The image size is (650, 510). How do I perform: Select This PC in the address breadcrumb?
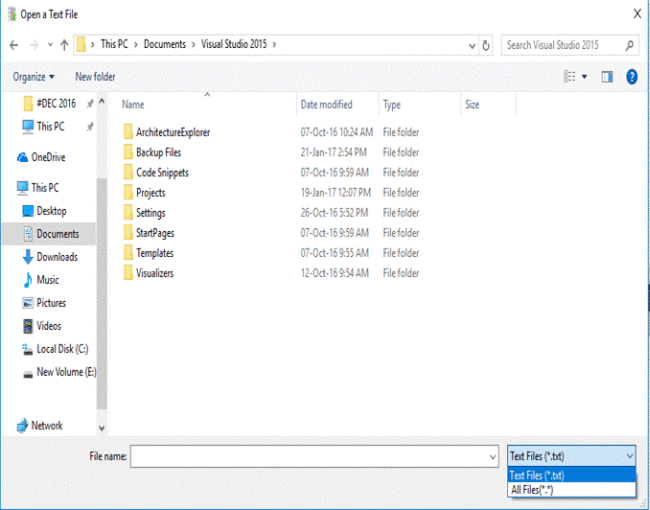[114, 44]
